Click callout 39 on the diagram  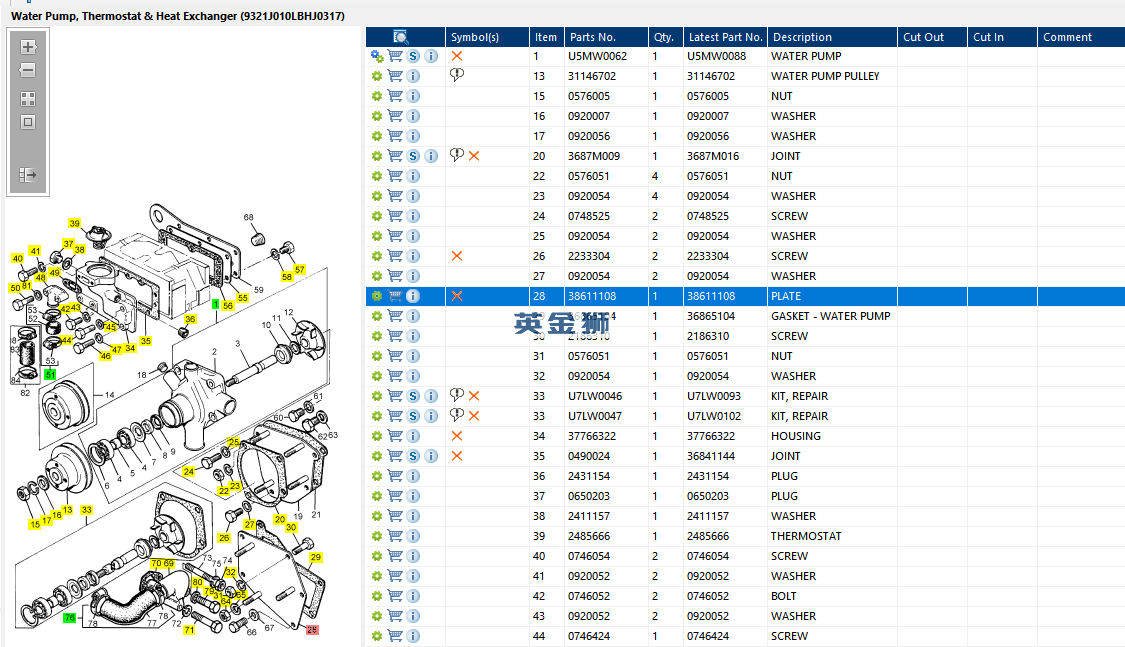(x=75, y=224)
